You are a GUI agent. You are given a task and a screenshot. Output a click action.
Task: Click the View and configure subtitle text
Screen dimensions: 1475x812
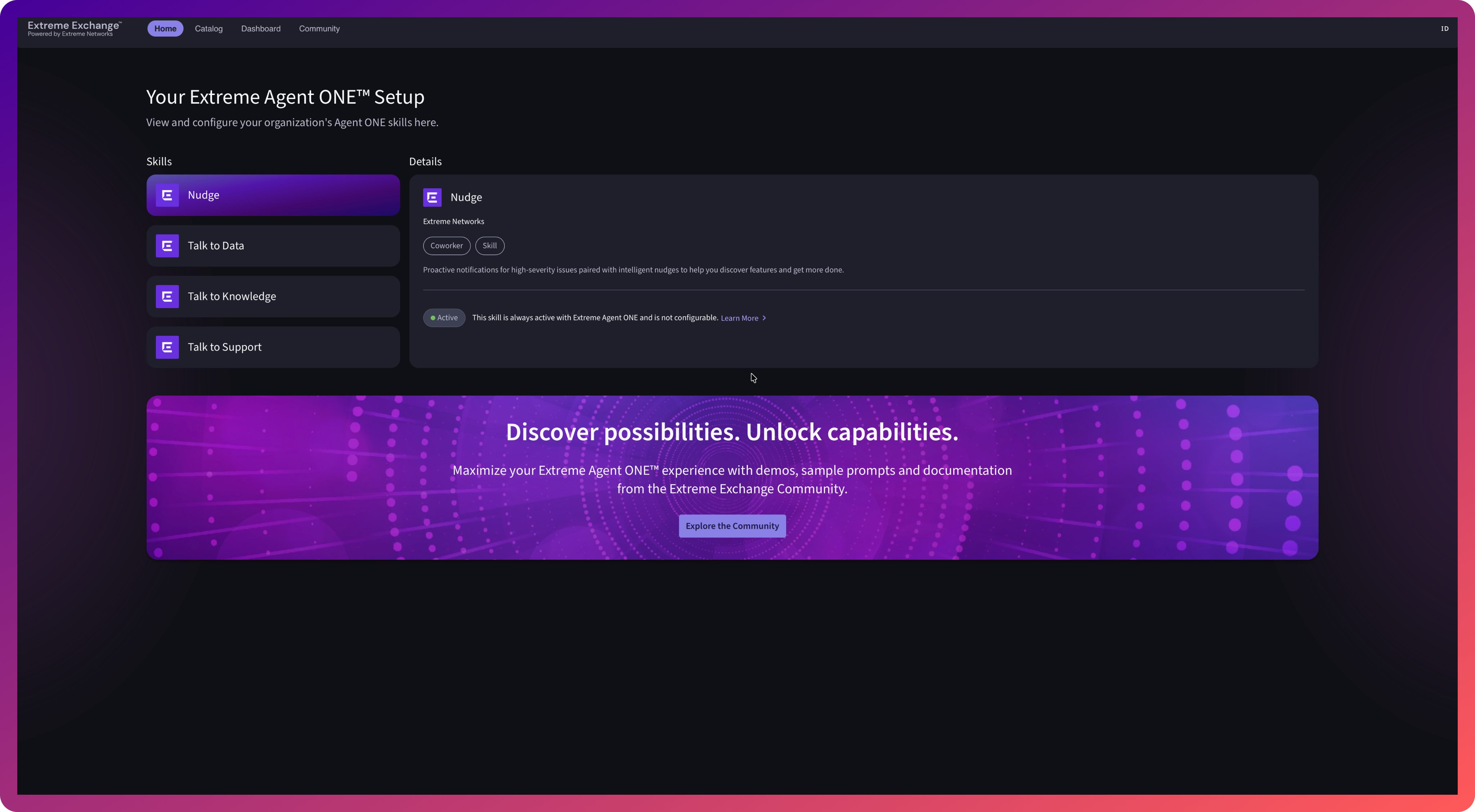coord(292,122)
